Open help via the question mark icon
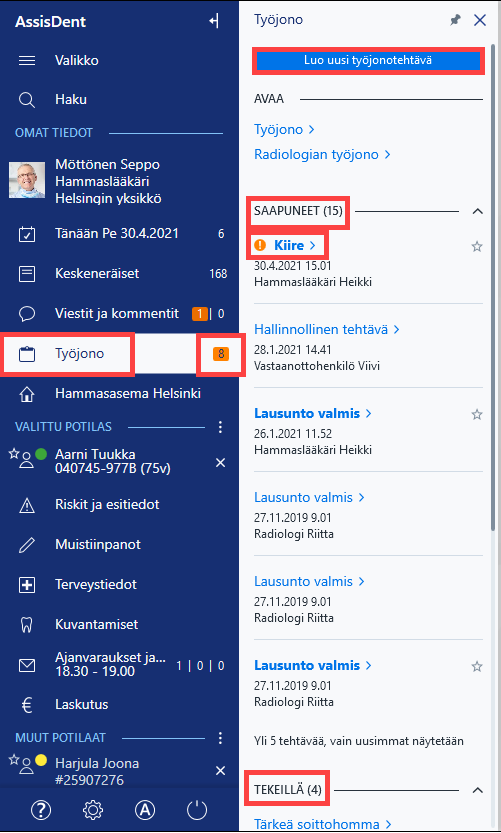This screenshot has height=833, width=501. 41,810
